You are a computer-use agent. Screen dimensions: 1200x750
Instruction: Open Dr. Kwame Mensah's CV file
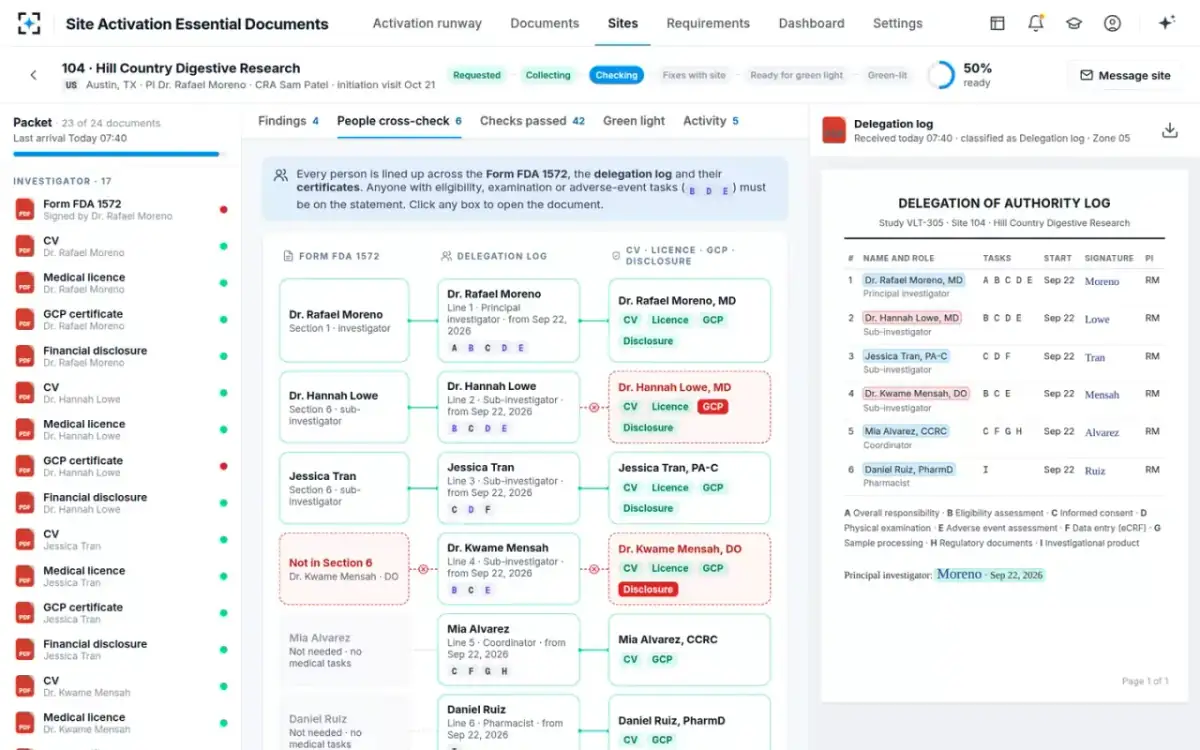point(120,686)
